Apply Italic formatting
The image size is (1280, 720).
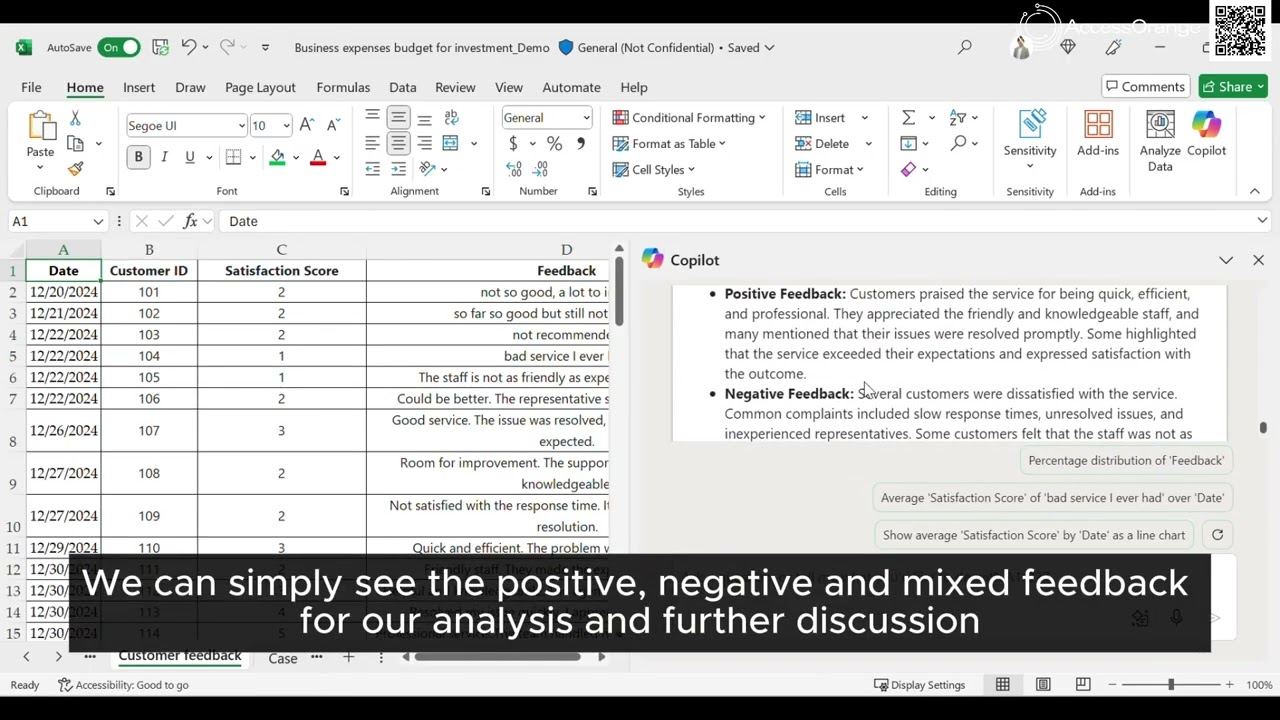click(164, 157)
